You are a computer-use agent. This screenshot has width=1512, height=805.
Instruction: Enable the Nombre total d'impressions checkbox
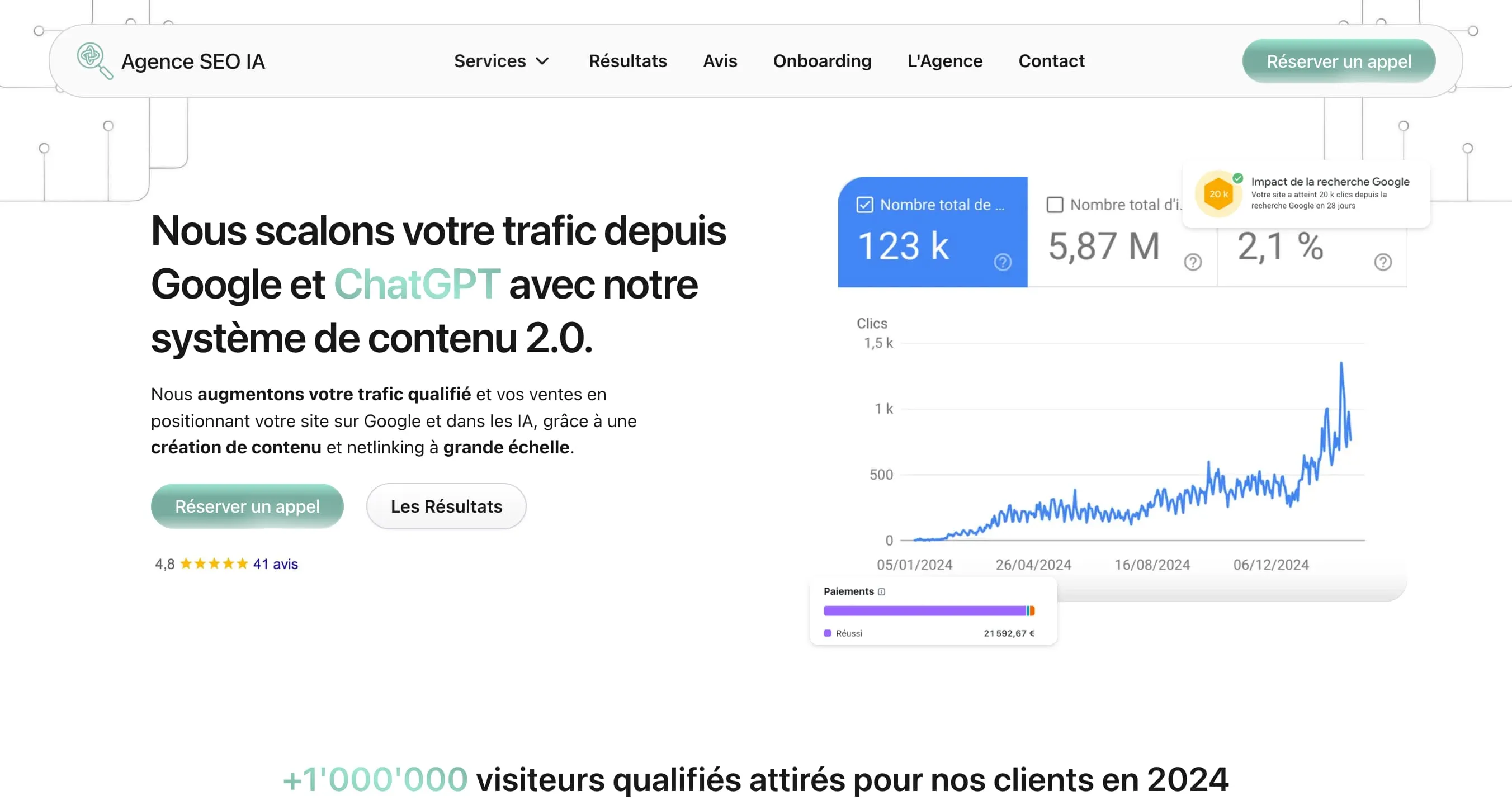coord(1054,204)
